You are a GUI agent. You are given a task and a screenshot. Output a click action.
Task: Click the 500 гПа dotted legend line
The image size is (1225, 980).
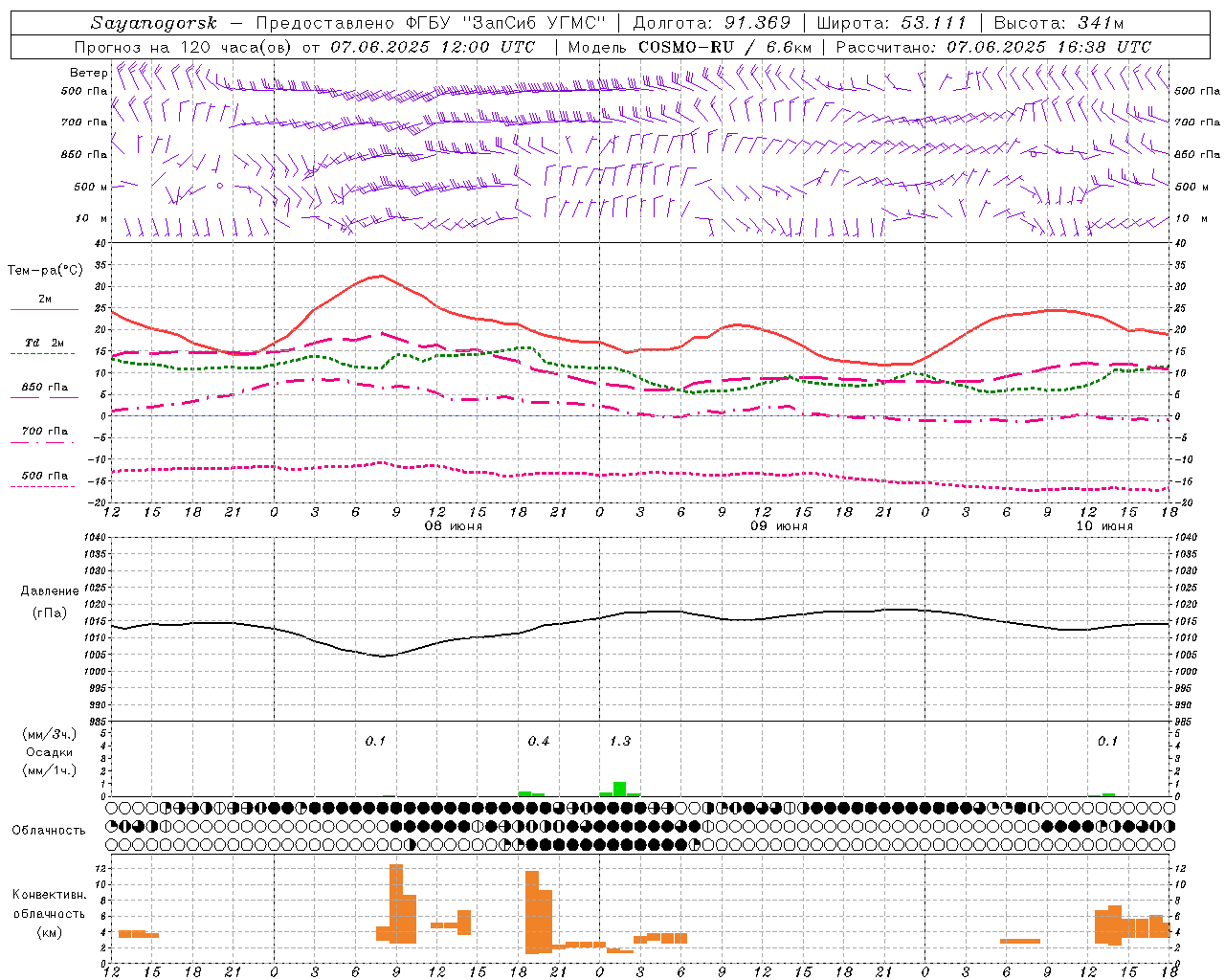point(44,486)
